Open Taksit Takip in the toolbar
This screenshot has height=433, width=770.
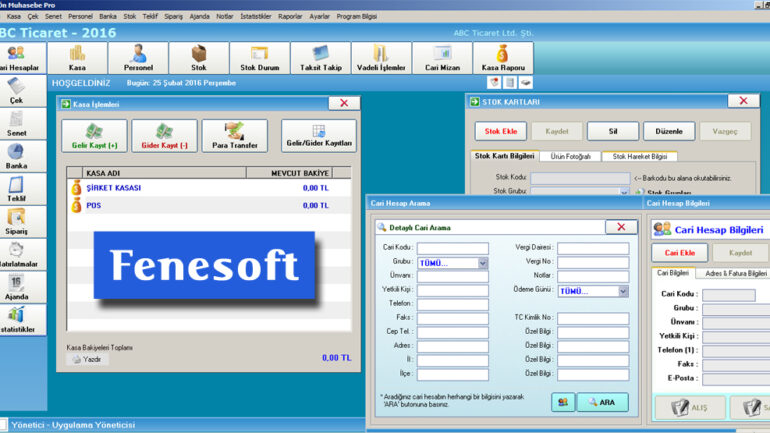[321, 58]
